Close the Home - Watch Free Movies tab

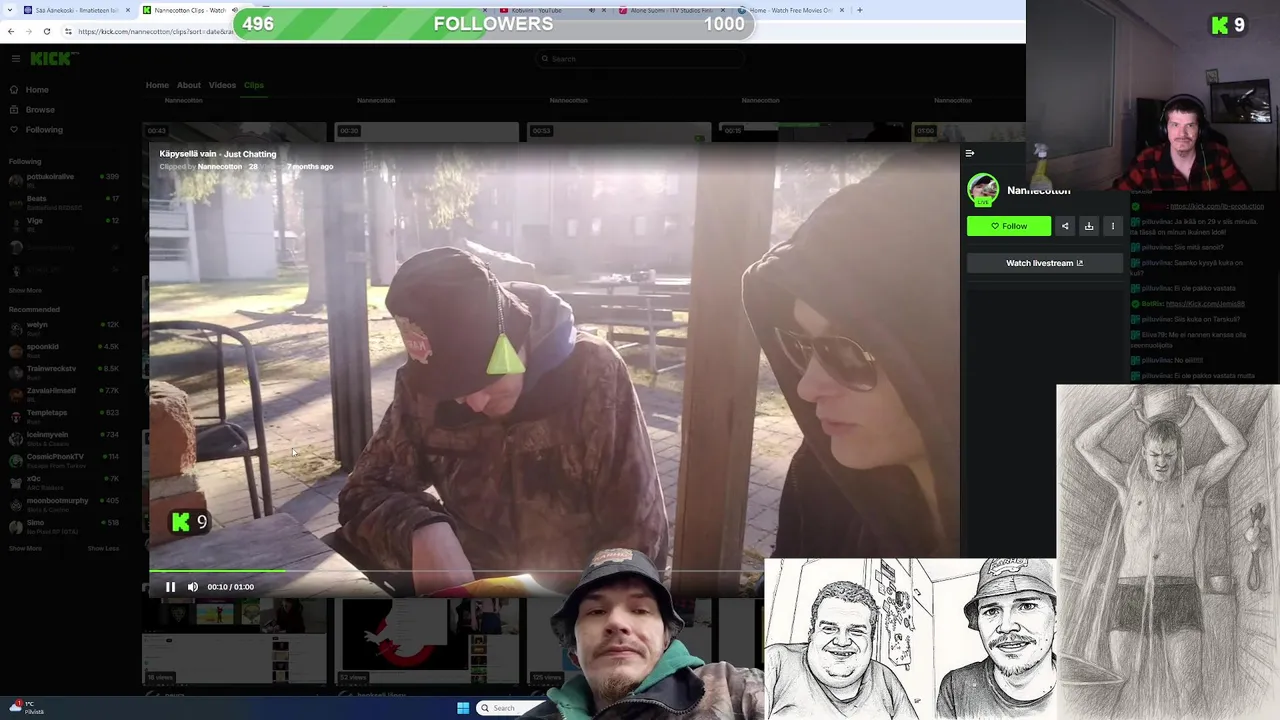[842, 10]
